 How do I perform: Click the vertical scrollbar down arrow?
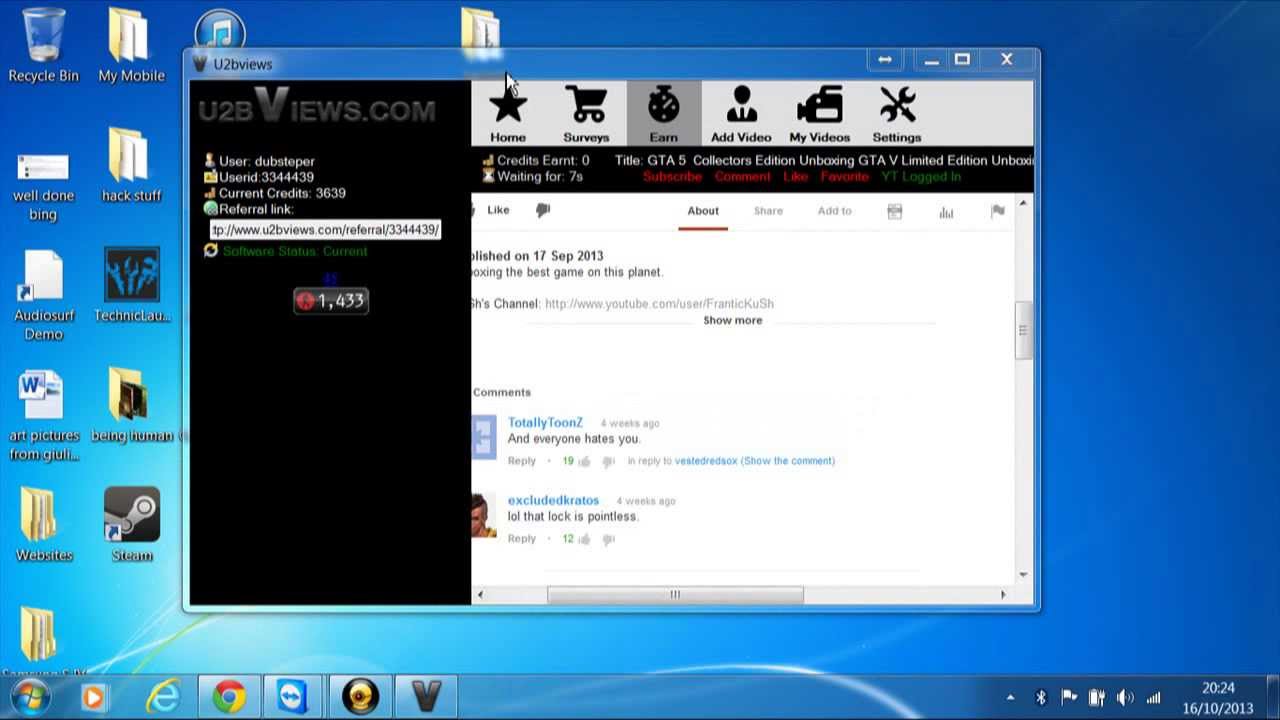1022,574
